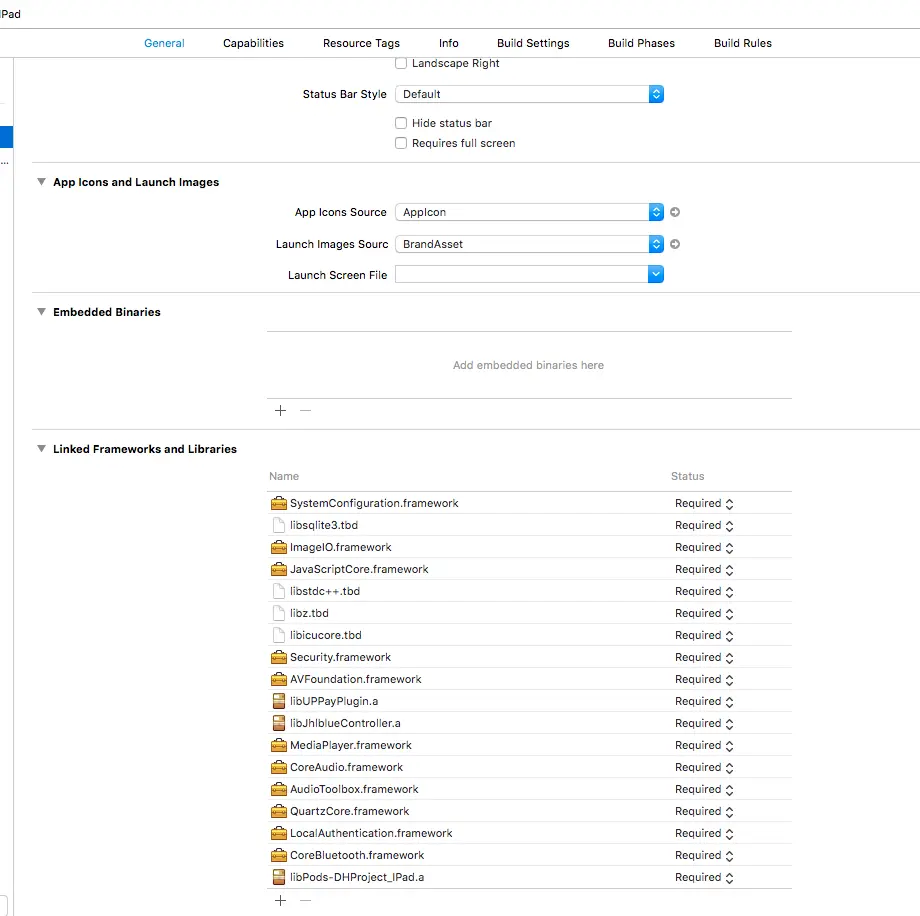Check Requires full screen option
The height and width of the screenshot is (916, 920).
click(x=401, y=143)
